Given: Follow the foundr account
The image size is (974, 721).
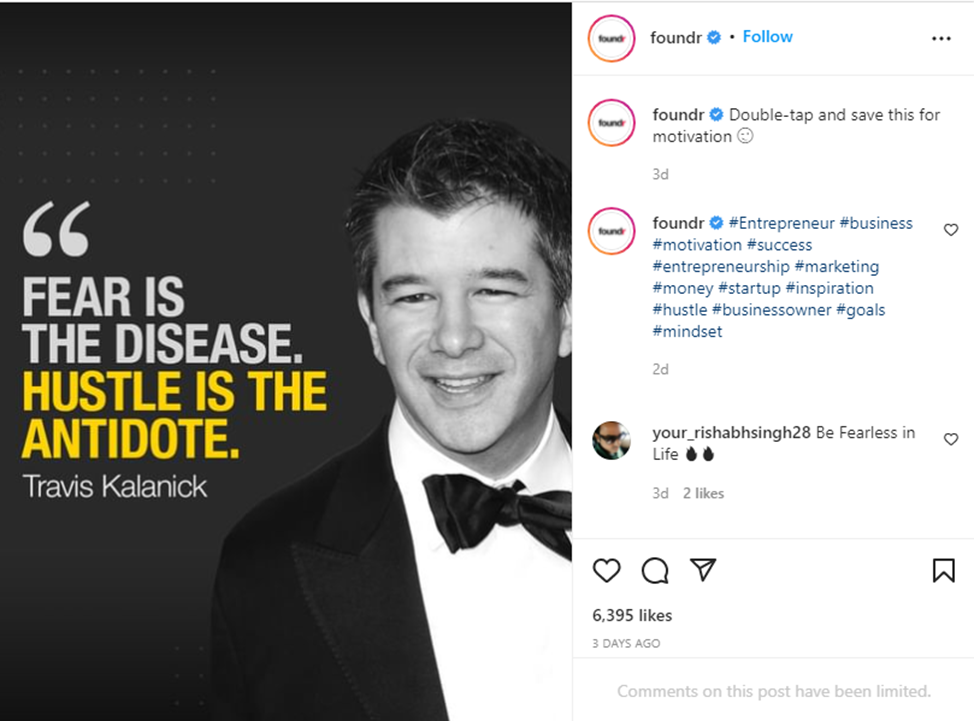Looking at the screenshot, I should coord(768,37).
